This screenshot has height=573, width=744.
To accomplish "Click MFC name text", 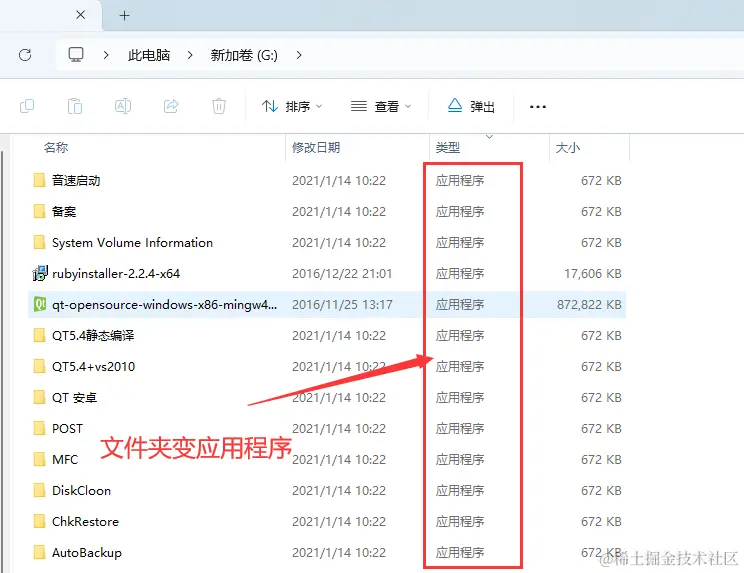I will [65, 459].
